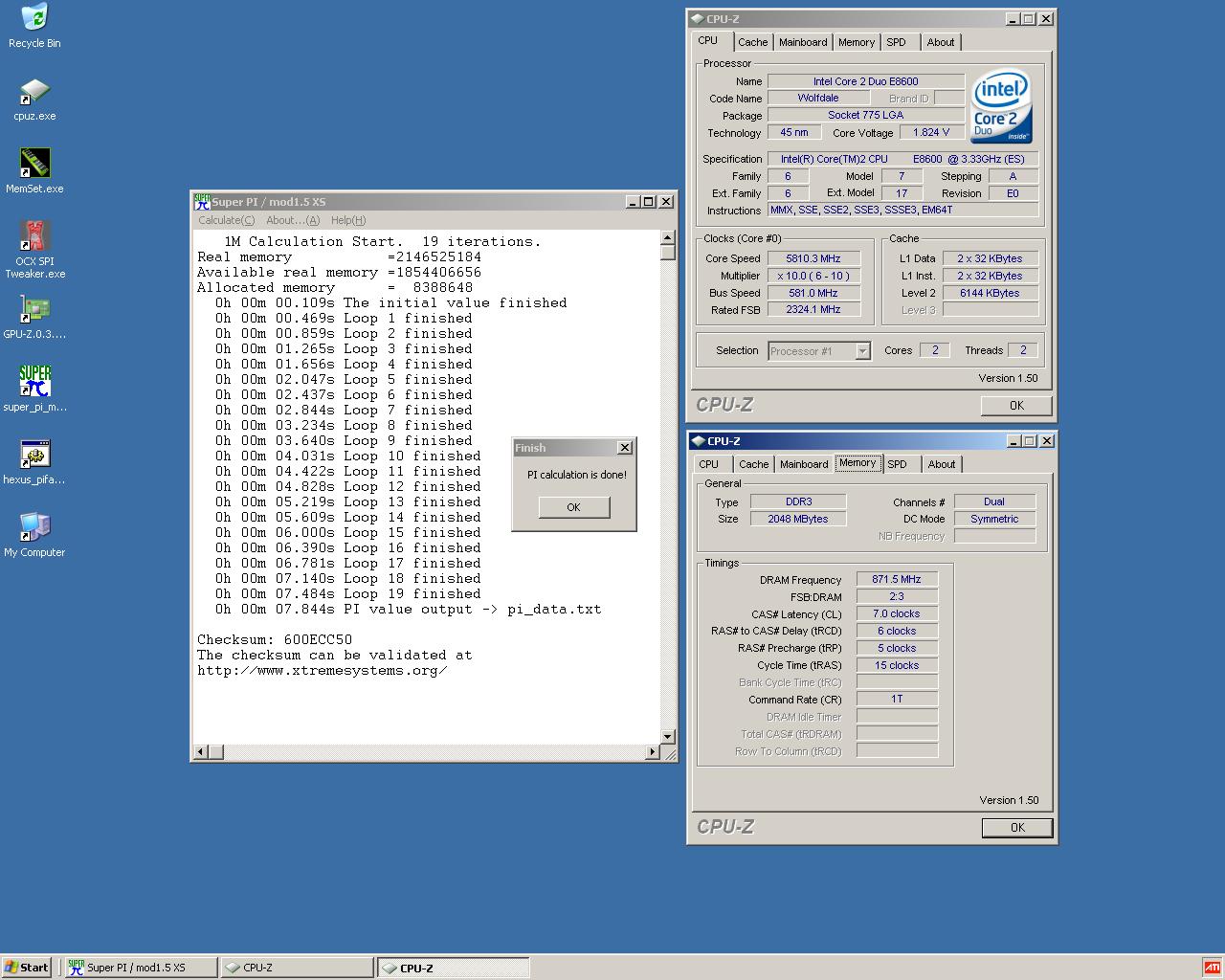Select the My Computer desktop icon
The height and width of the screenshot is (980, 1225).
point(34,535)
